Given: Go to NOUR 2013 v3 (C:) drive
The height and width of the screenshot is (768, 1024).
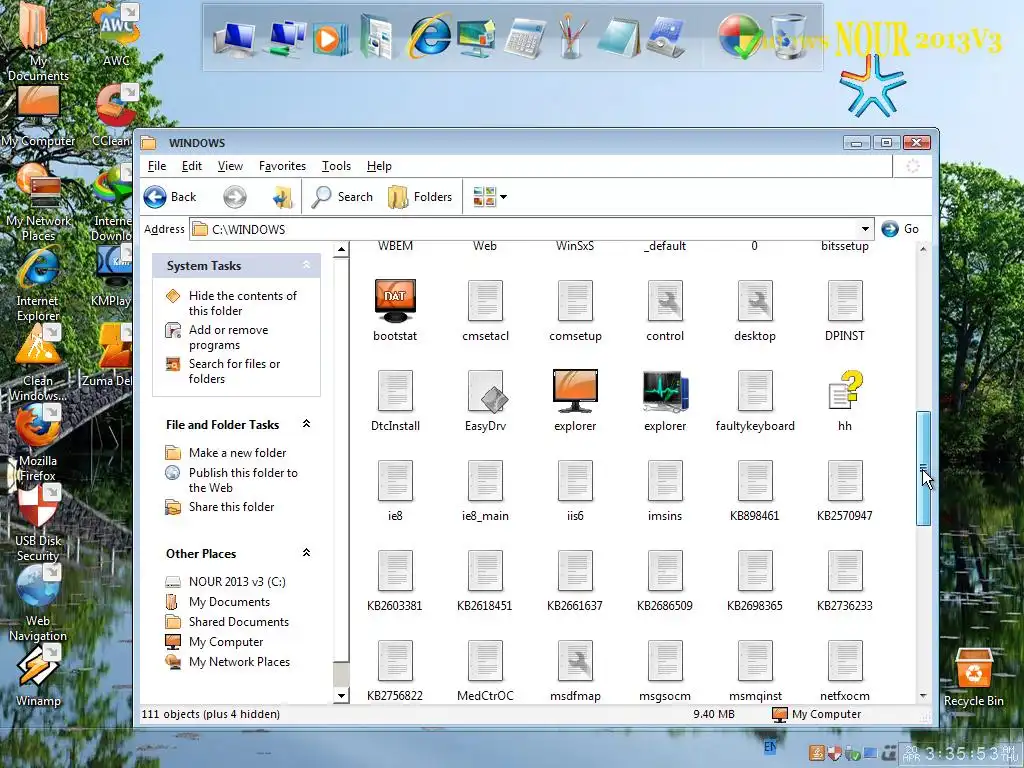Looking at the screenshot, I should [x=237, y=581].
